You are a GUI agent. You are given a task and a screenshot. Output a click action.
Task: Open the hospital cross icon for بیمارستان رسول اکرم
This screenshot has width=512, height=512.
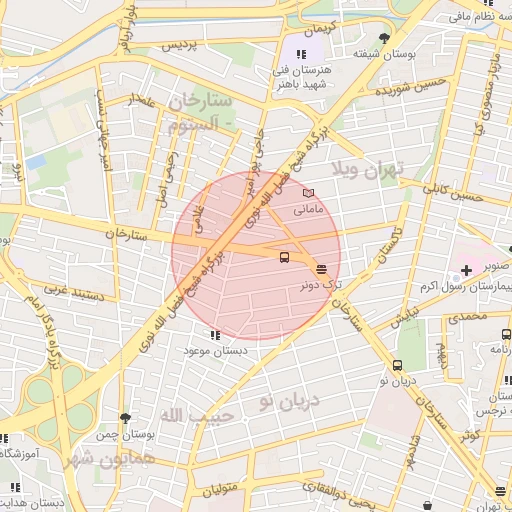pyautogui.click(x=466, y=270)
